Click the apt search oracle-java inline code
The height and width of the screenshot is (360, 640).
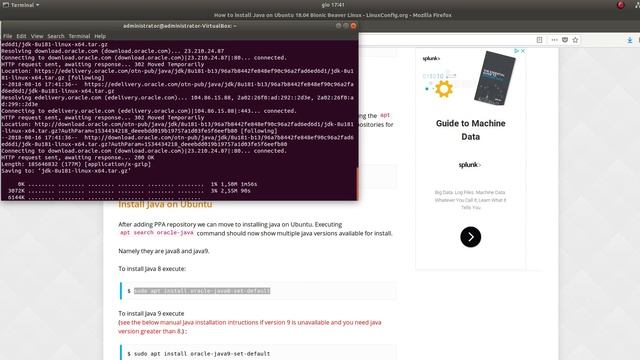(157, 233)
